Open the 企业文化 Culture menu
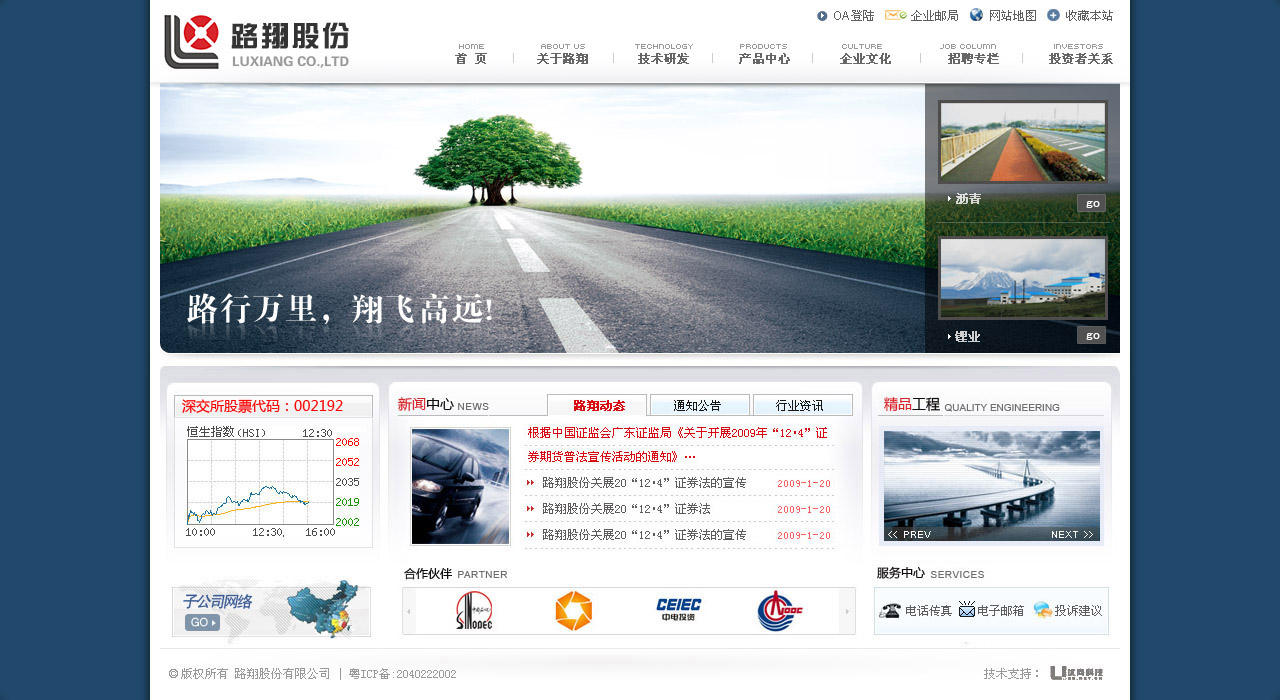 point(865,54)
